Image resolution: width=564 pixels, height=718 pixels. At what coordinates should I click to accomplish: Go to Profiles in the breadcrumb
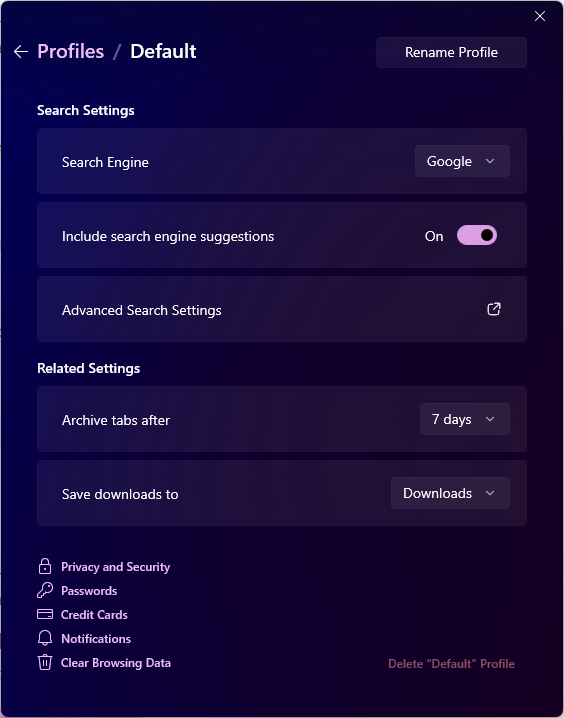[x=70, y=51]
